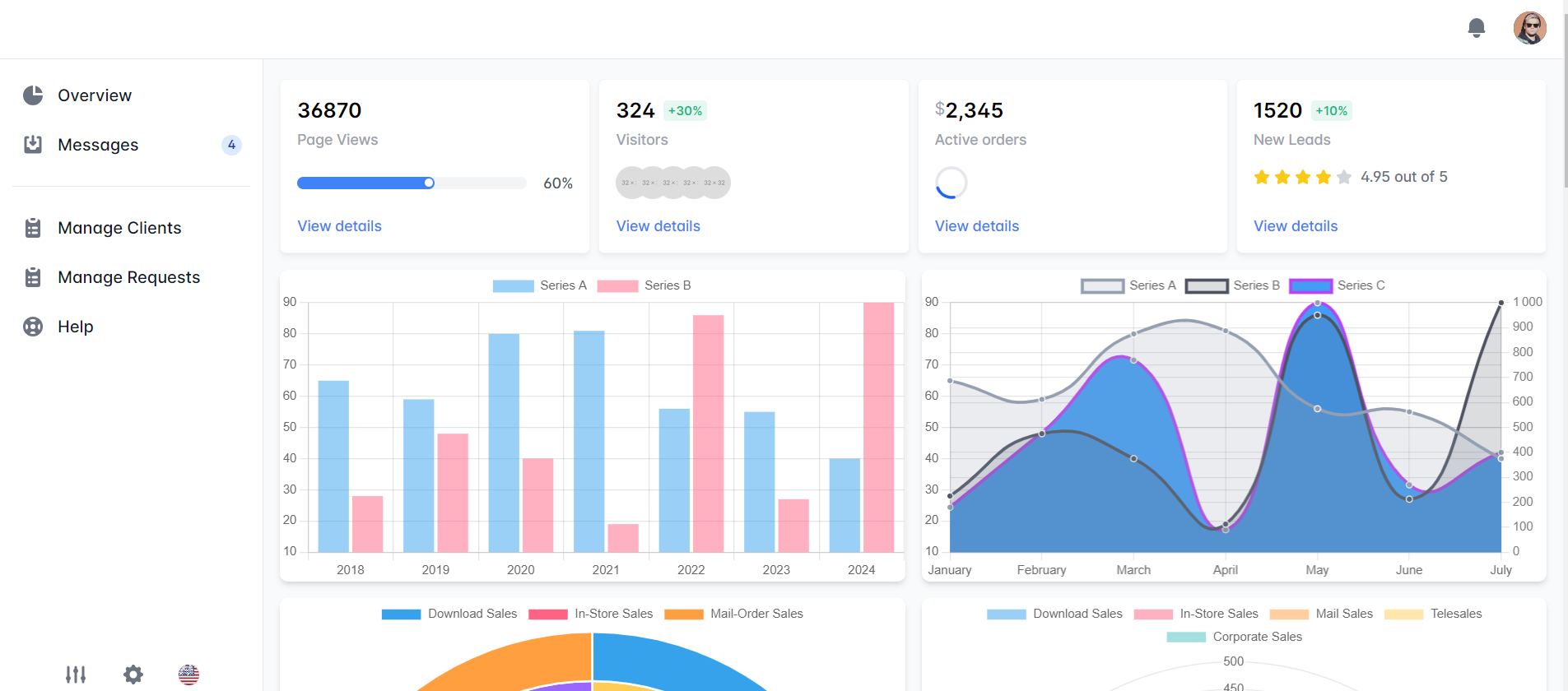
Task: Click first visitor avatar in the group
Action: [629, 183]
